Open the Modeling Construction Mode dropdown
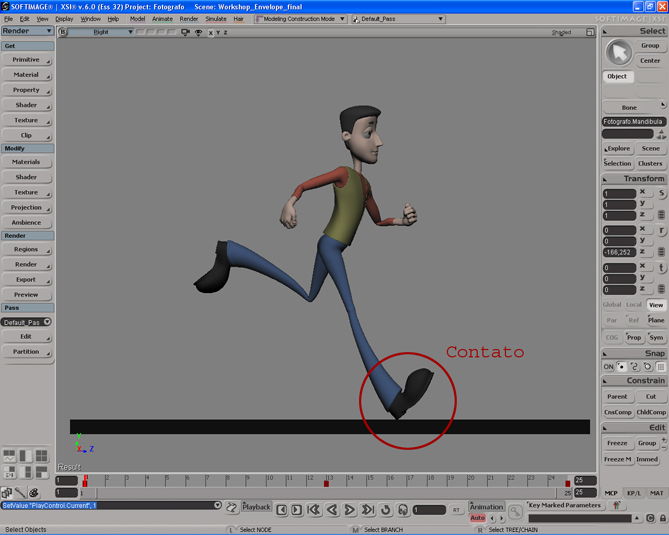This screenshot has height=535, width=669. click(301, 19)
